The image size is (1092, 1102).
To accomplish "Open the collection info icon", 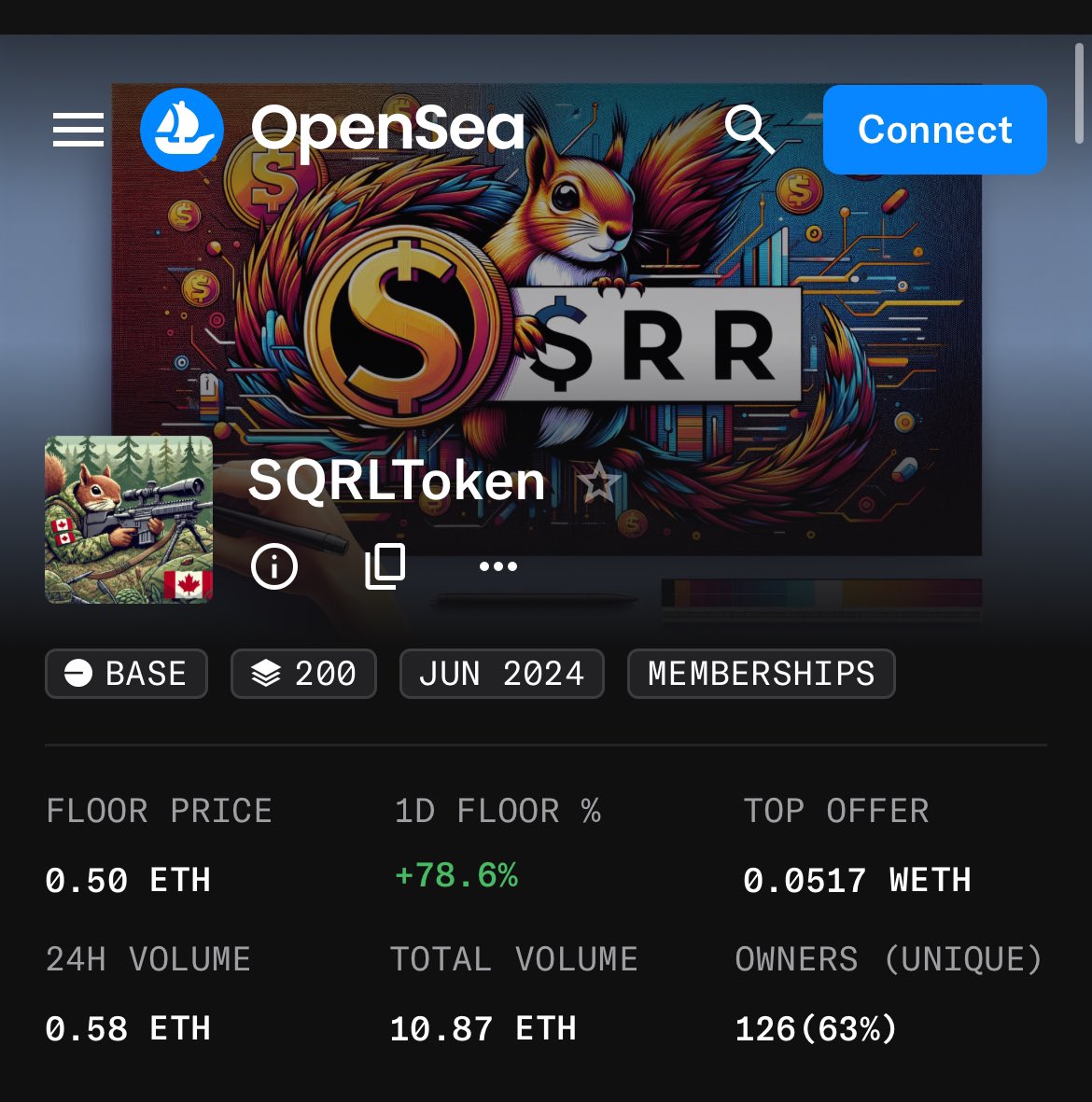I will click(274, 565).
